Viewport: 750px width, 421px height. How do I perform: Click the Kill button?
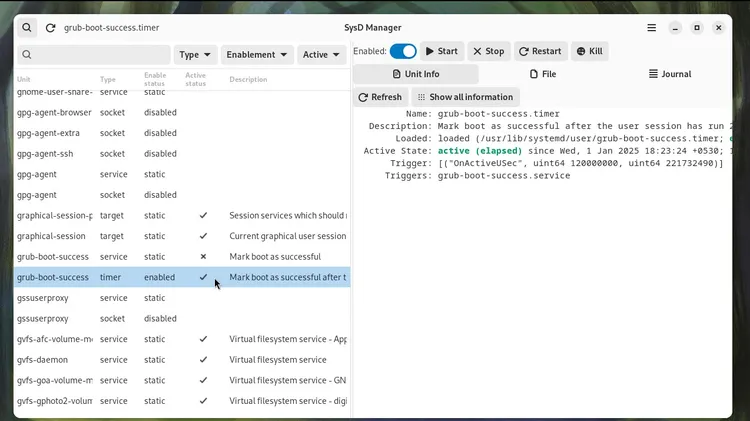(x=590, y=51)
